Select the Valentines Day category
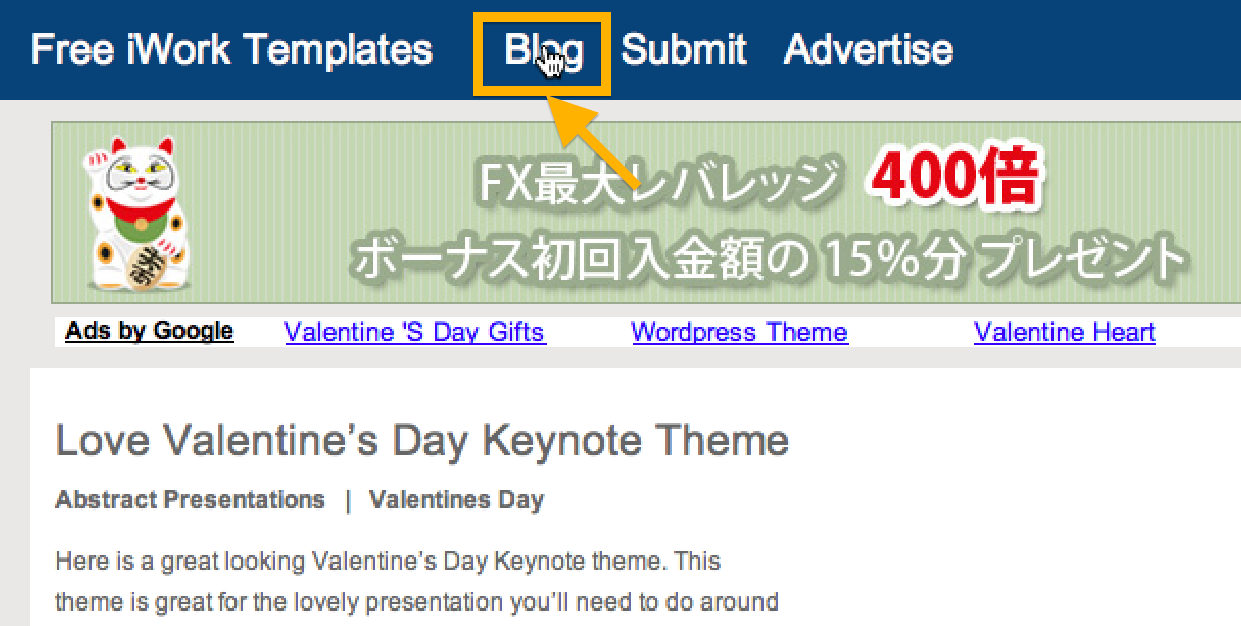 click(x=456, y=500)
